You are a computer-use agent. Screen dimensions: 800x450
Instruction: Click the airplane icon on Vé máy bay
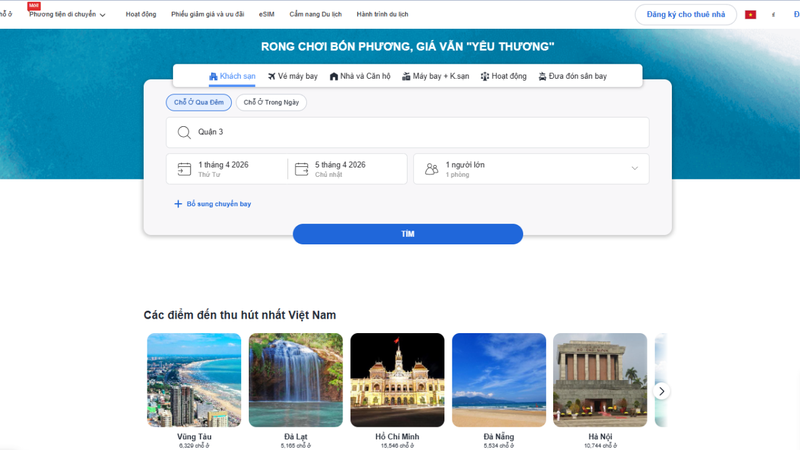[271, 77]
